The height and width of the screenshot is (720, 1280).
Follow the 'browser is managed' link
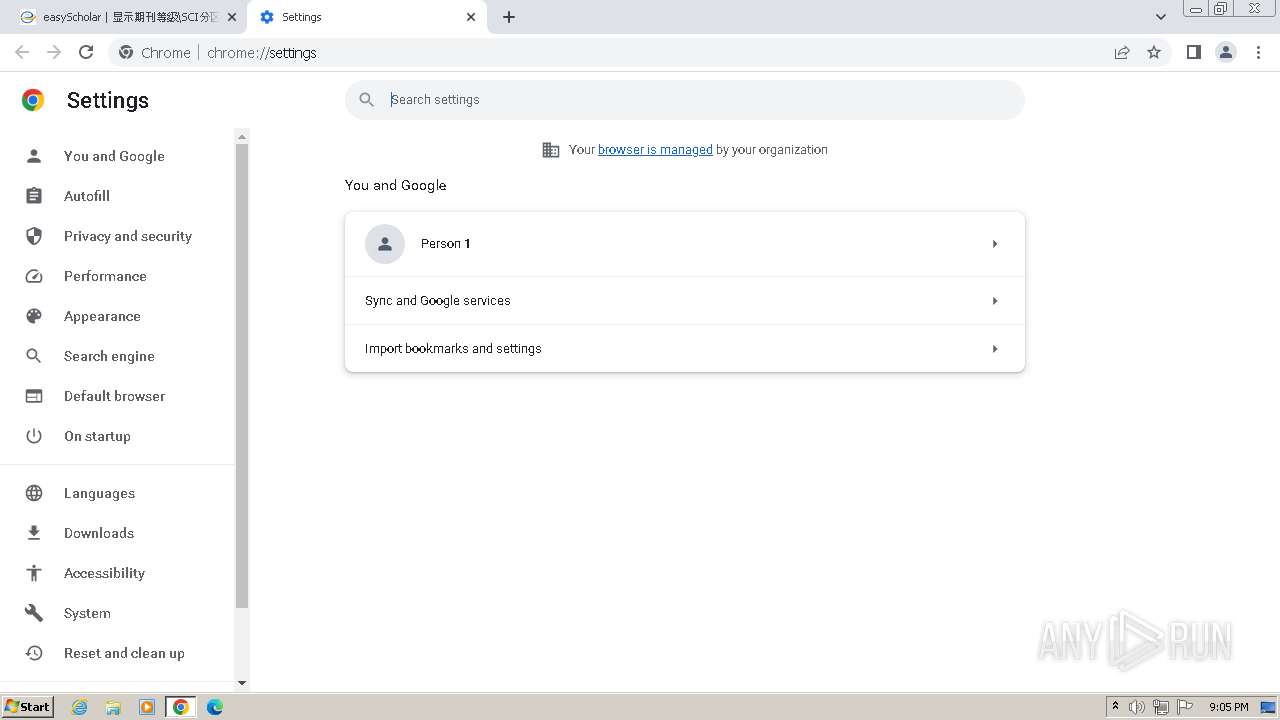(x=655, y=150)
